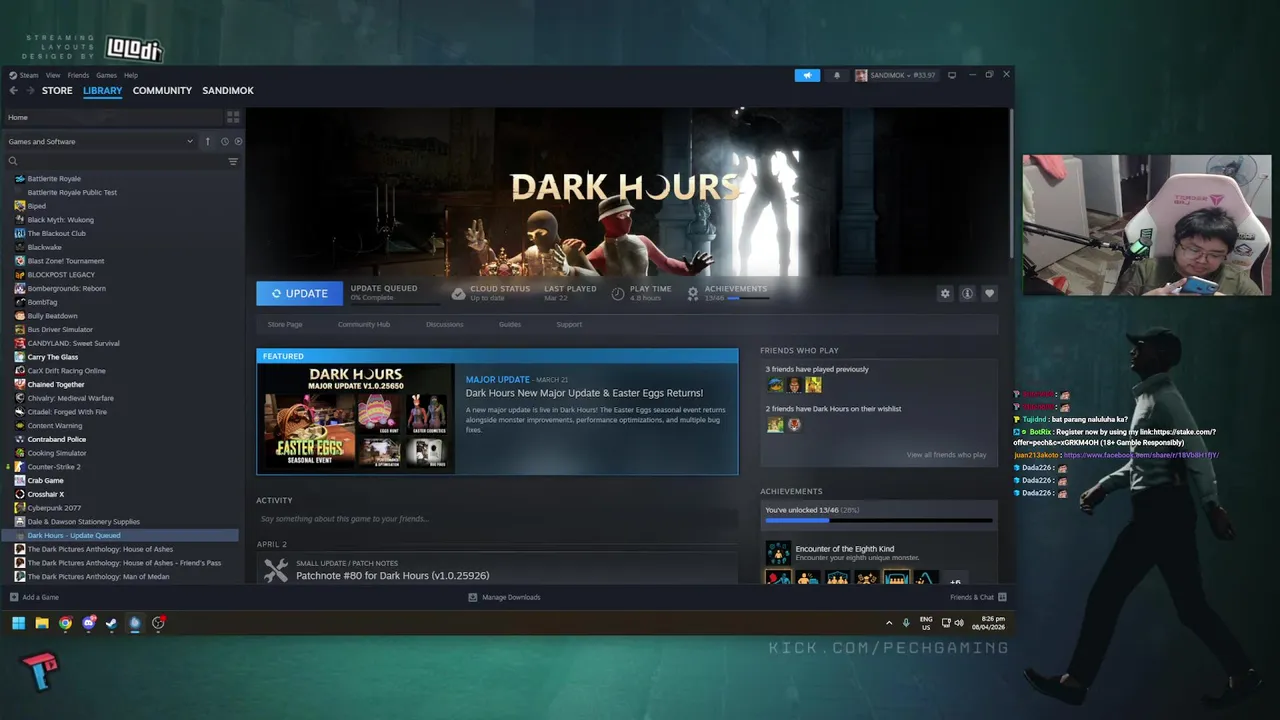Expand the Games and Software dropdown
Screen dimensions: 1280x720
coord(190,141)
